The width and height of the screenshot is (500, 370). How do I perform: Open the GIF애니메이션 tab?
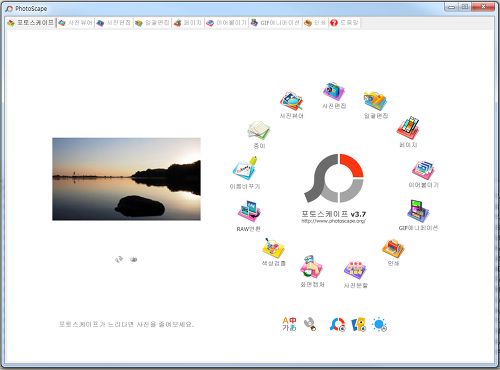pos(275,23)
